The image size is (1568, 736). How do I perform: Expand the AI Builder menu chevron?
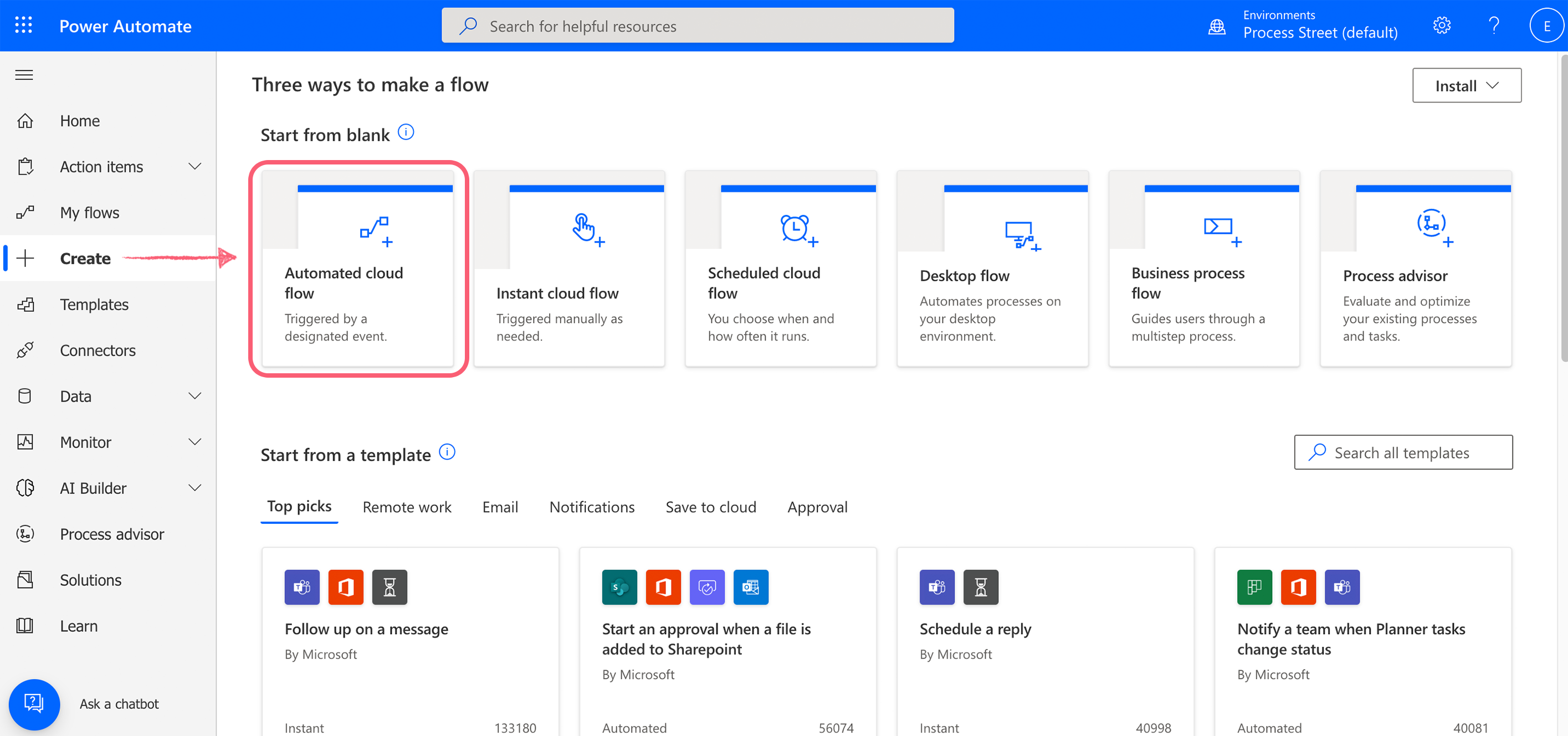(x=195, y=488)
